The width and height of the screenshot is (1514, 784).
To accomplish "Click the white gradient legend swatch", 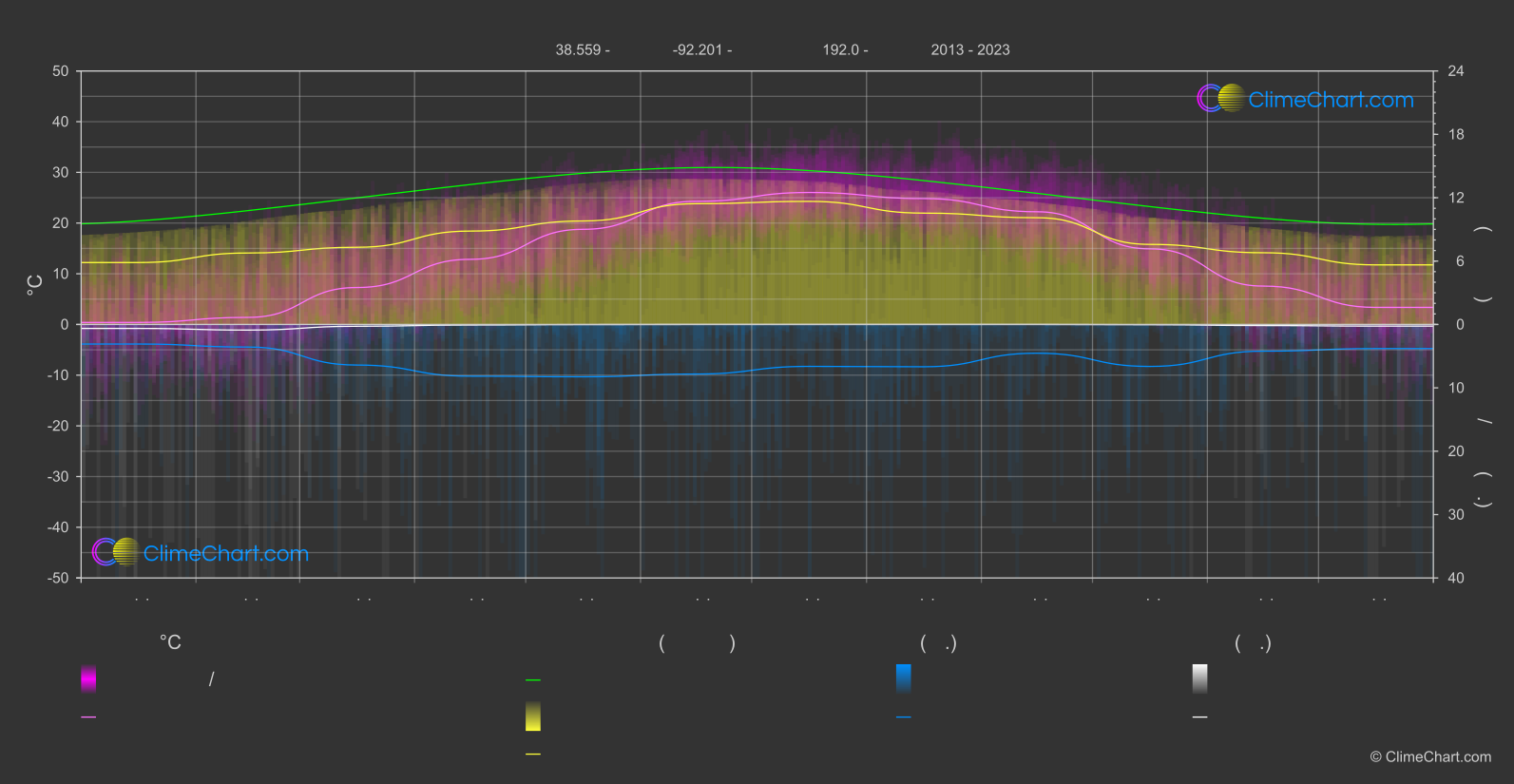I will (1200, 679).
